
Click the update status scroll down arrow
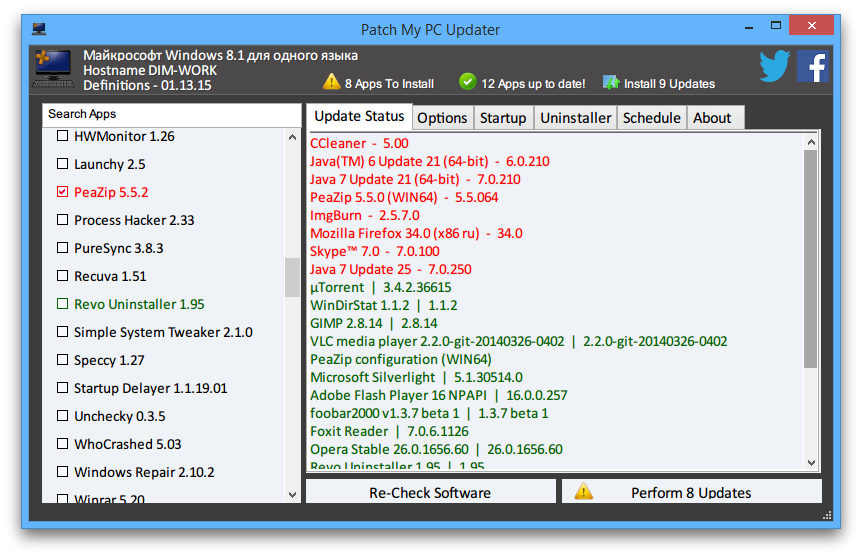click(811, 463)
